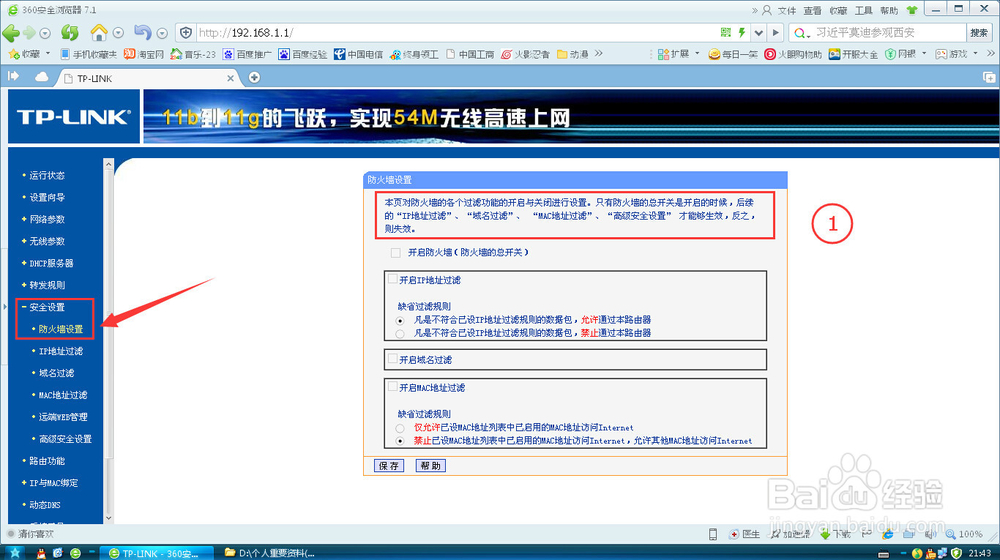The height and width of the screenshot is (560, 1000).
Task: Open the address bar history dropdown arrow
Action: (x=758, y=33)
